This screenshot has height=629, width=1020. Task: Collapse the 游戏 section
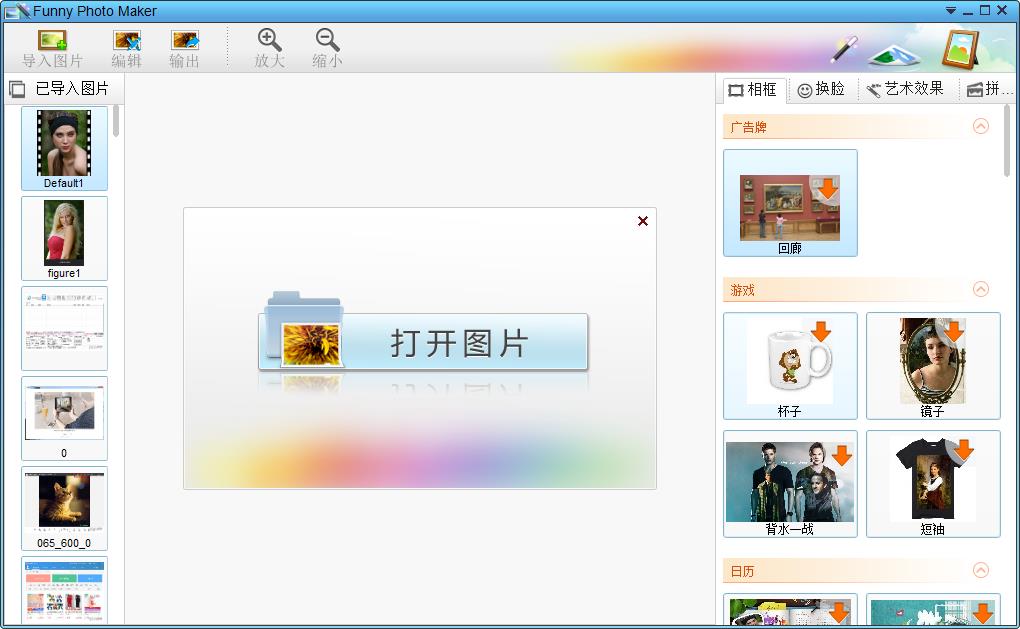coord(982,289)
